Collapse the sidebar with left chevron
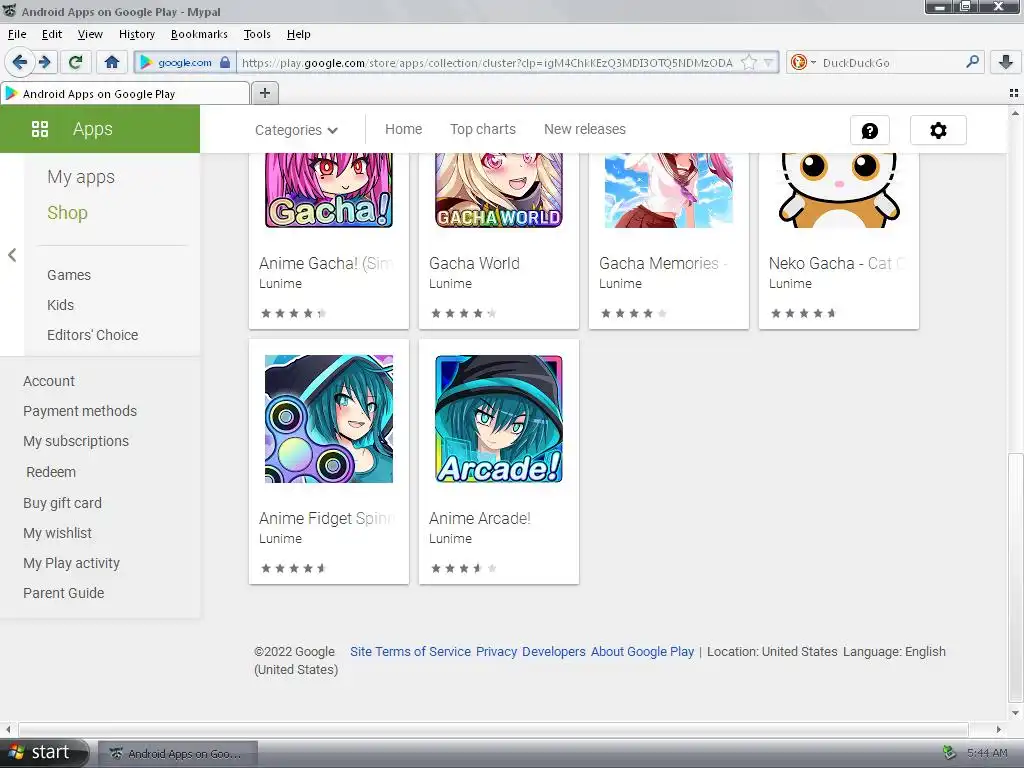This screenshot has width=1024, height=768. coord(12,255)
